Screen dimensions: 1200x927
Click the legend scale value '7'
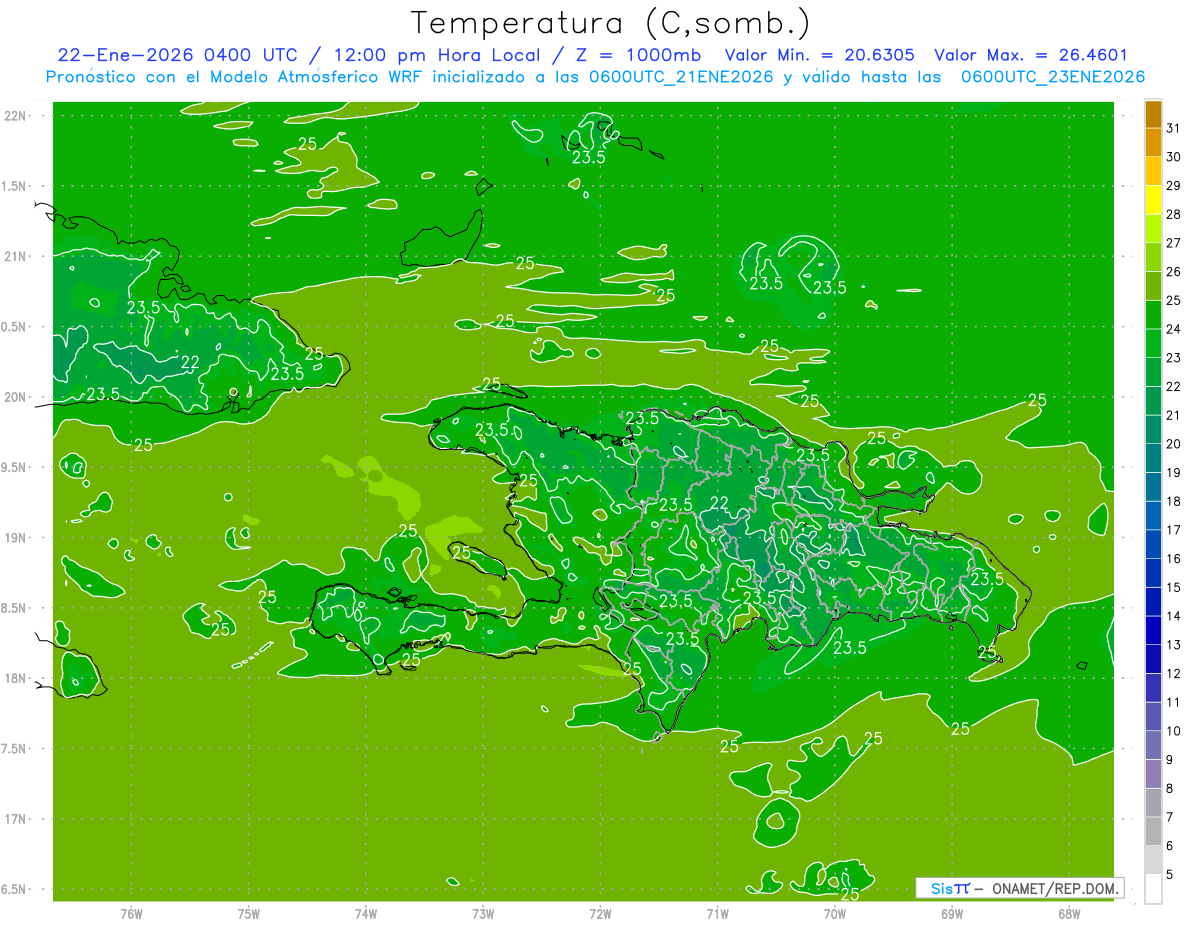point(1170,817)
